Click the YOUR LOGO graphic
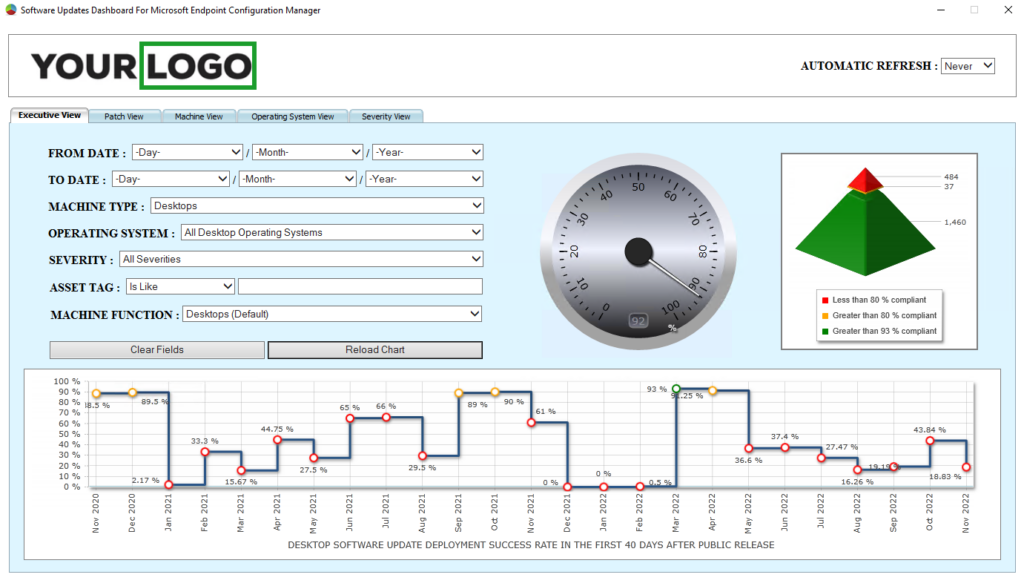 (x=143, y=66)
